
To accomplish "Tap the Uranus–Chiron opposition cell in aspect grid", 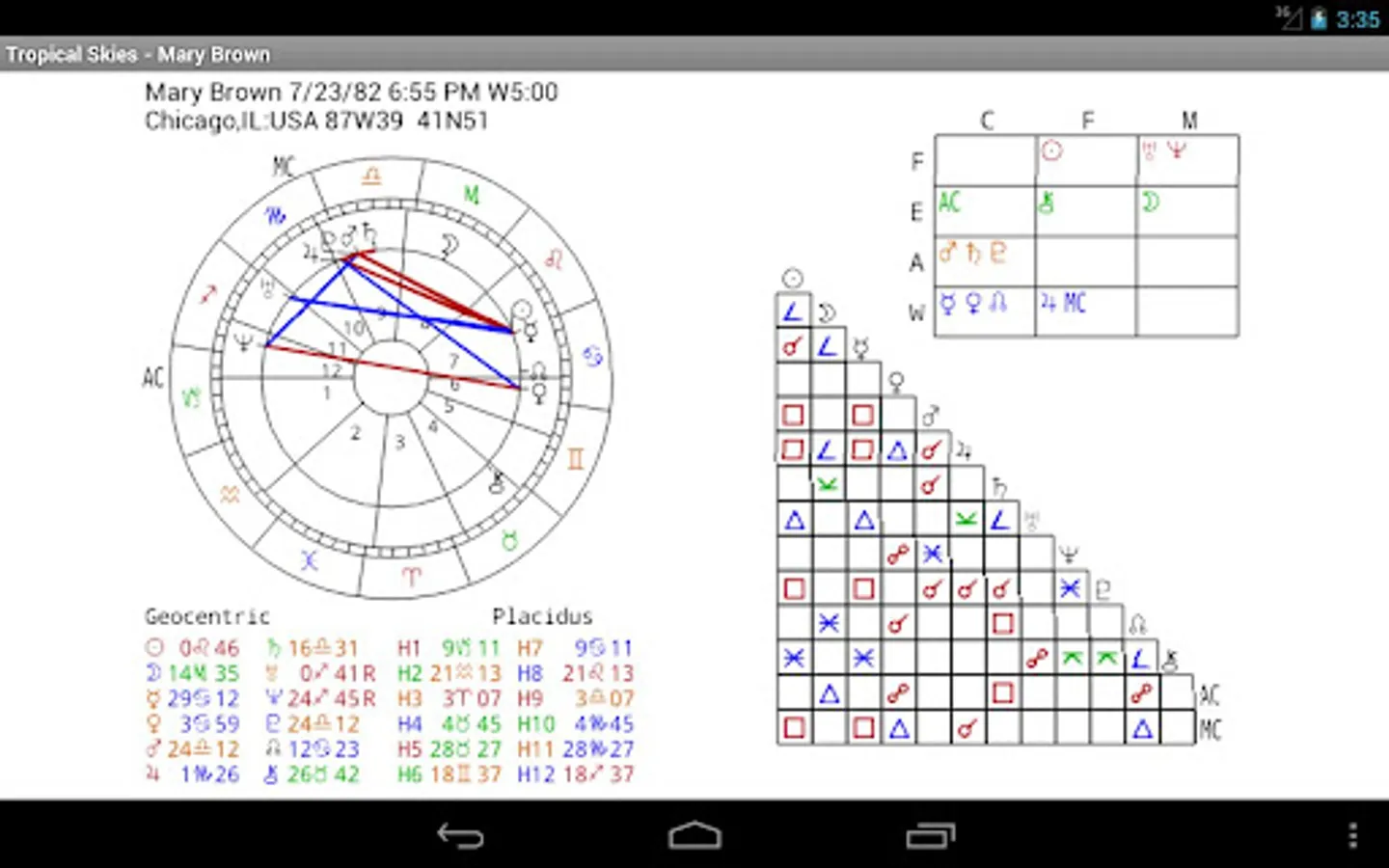I will (1038, 659).
